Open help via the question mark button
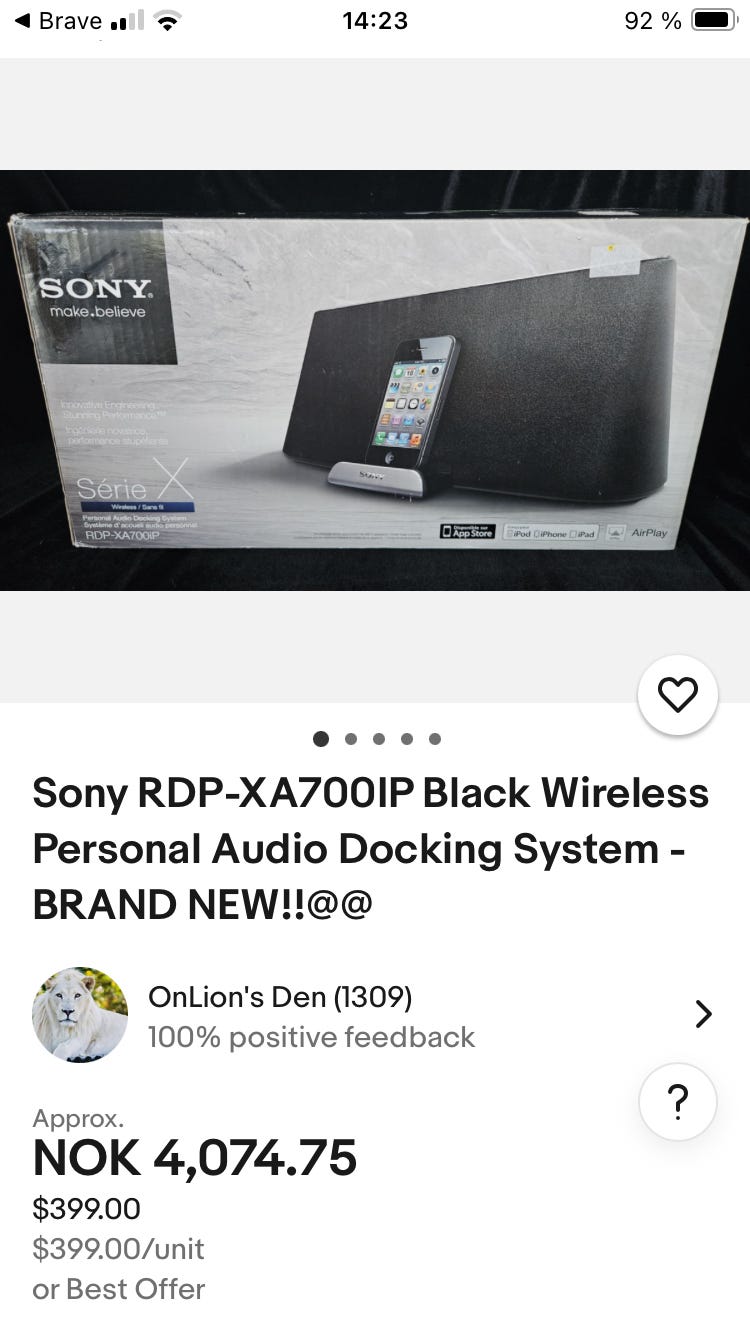Viewport: 750px width, 1334px height. coord(678,1103)
